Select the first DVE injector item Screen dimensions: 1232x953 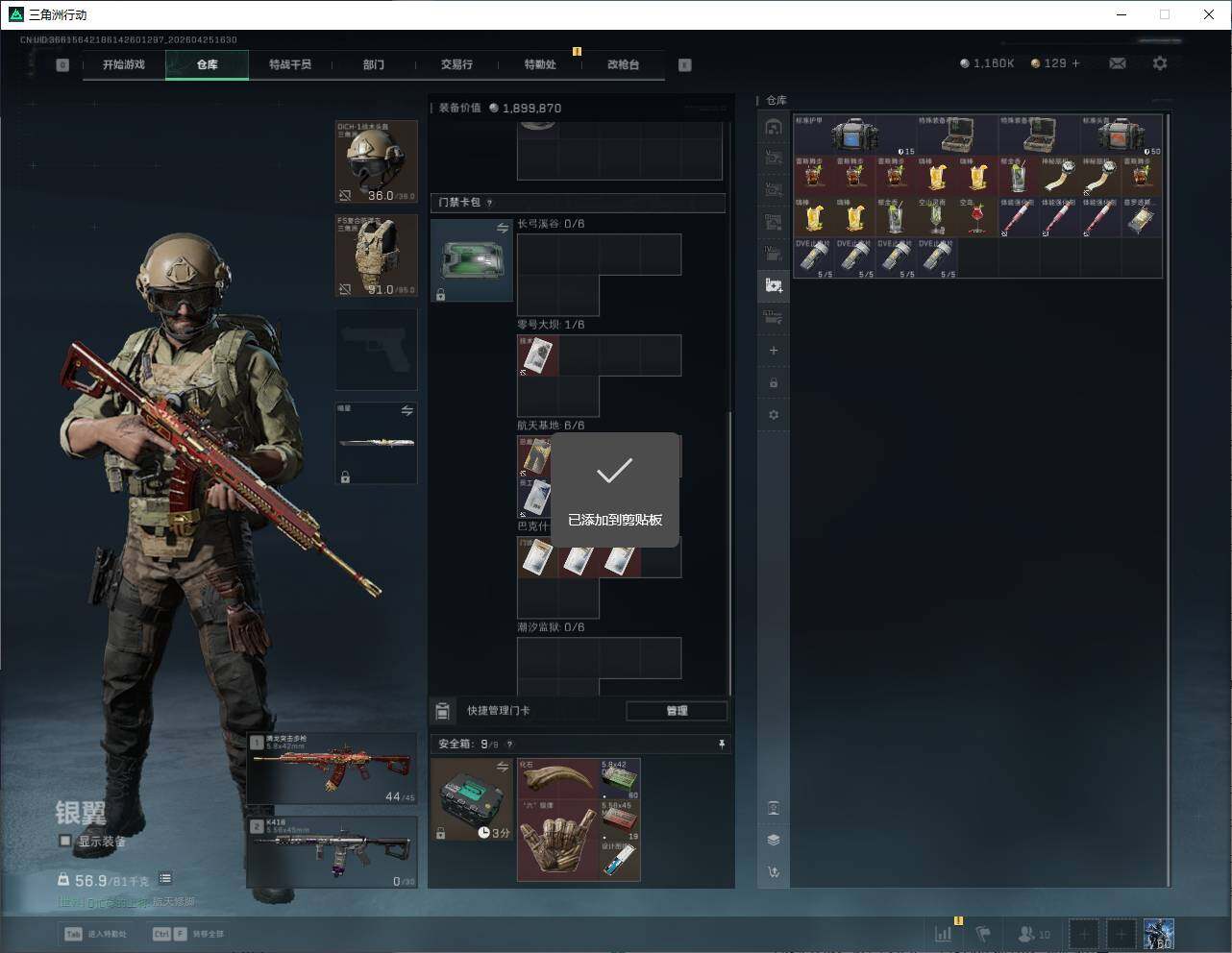814,257
